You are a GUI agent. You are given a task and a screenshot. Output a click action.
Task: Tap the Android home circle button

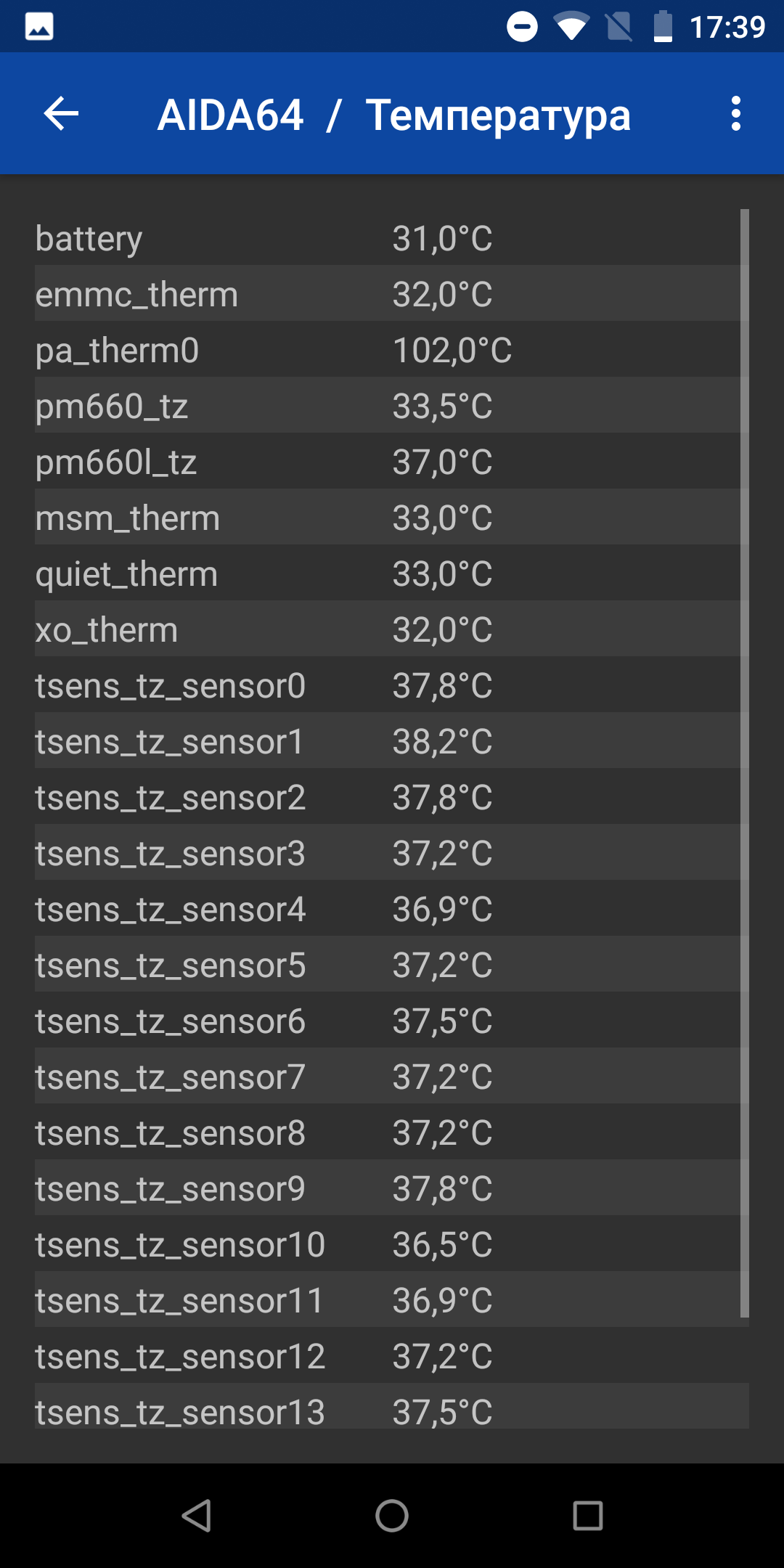[x=392, y=1516]
